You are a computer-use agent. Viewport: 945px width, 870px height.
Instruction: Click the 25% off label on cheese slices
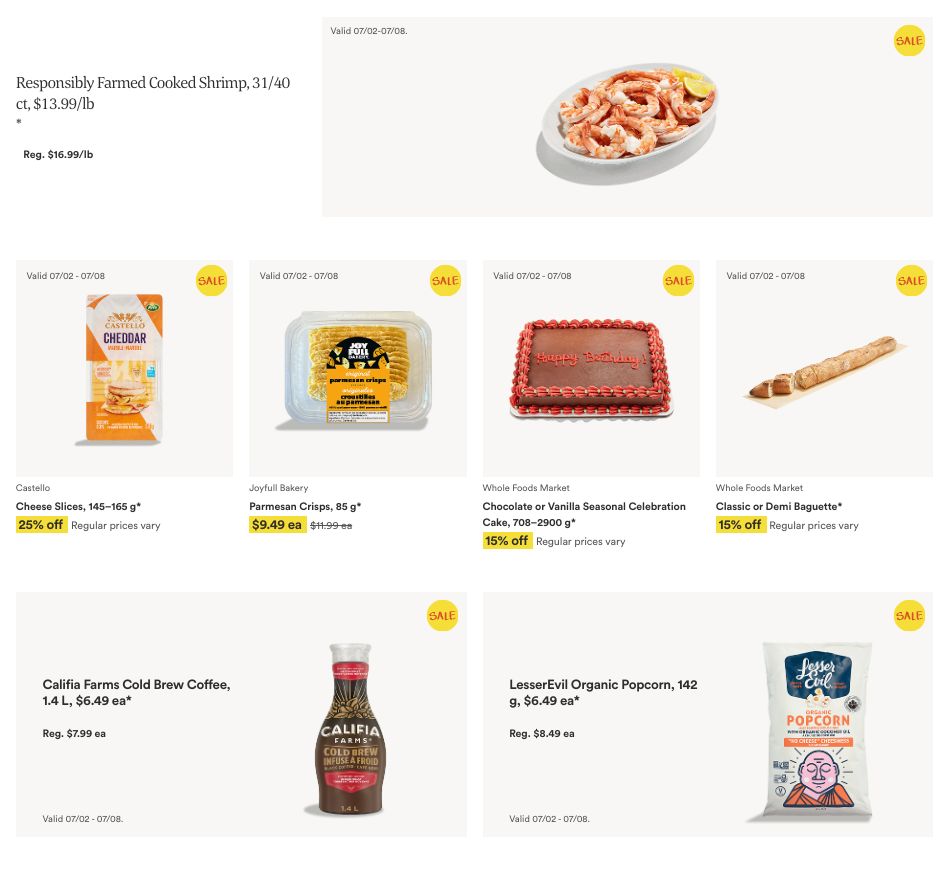(x=41, y=525)
